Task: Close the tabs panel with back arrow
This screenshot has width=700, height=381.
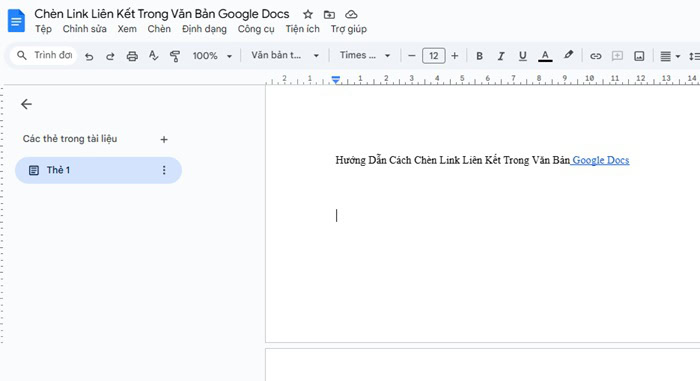Action: pos(26,104)
